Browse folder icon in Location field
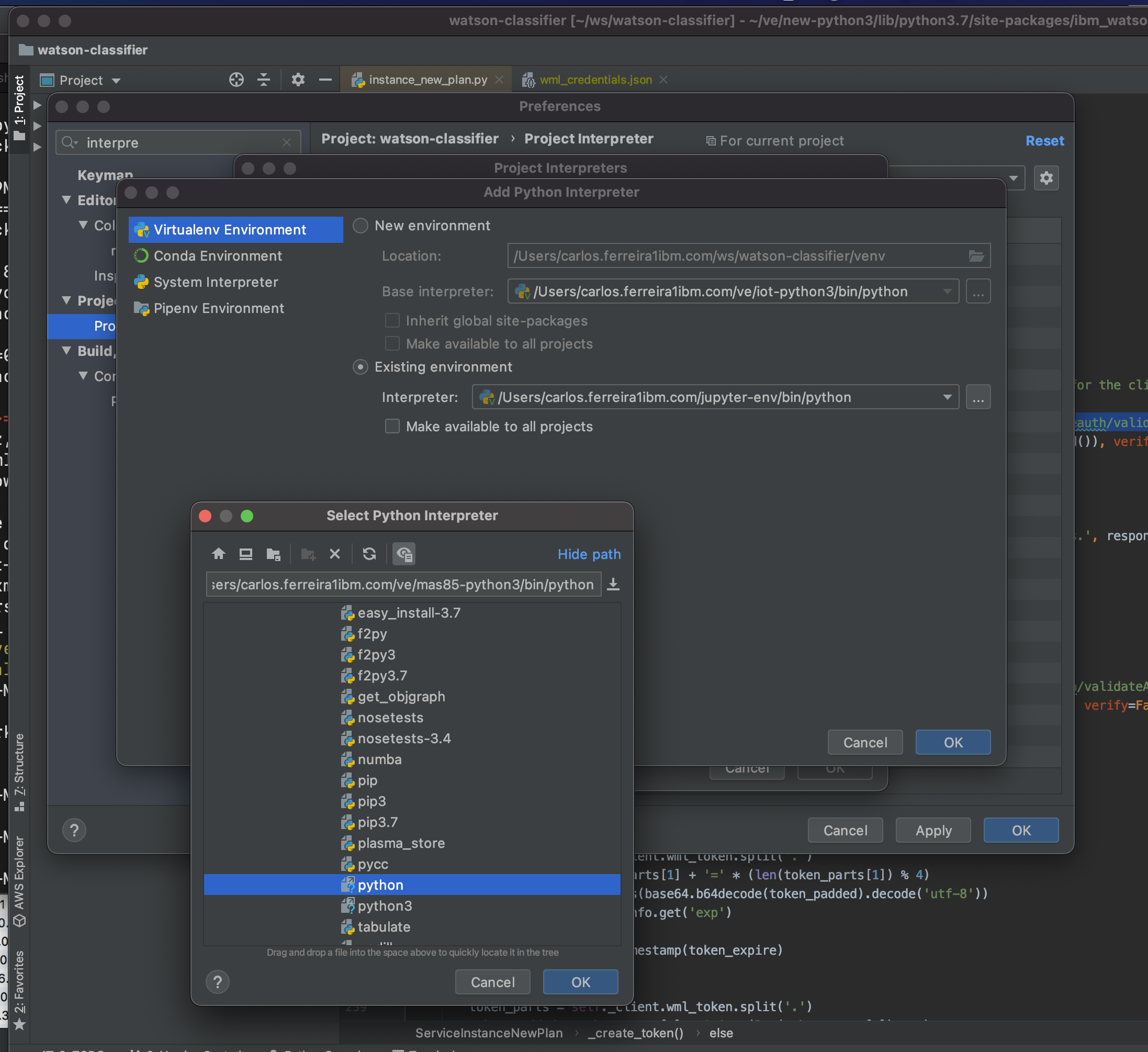The image size is (1148, 1052). 976,256
